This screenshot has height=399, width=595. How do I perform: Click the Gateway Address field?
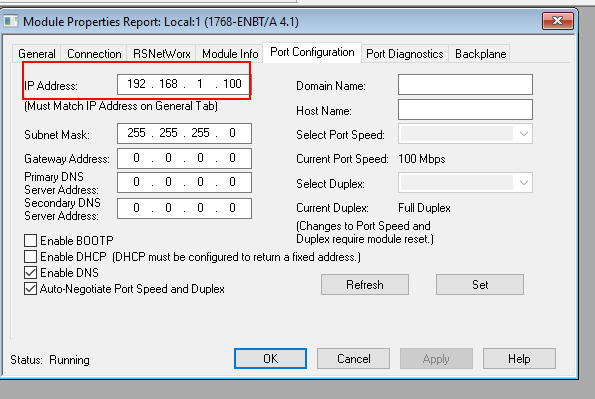(x=184, y=158)
